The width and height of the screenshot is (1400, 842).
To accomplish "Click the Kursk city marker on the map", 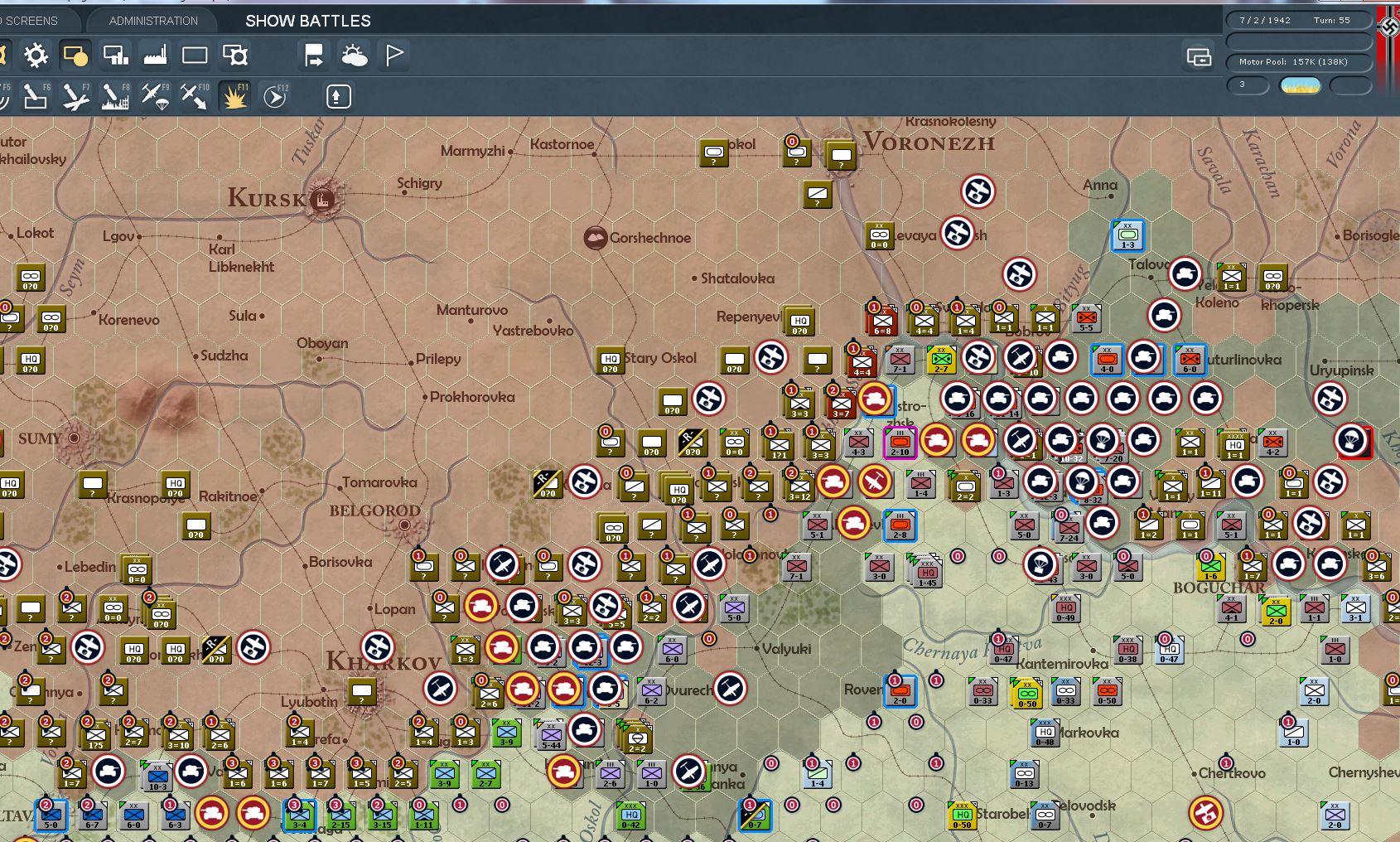I will point(323,199).
